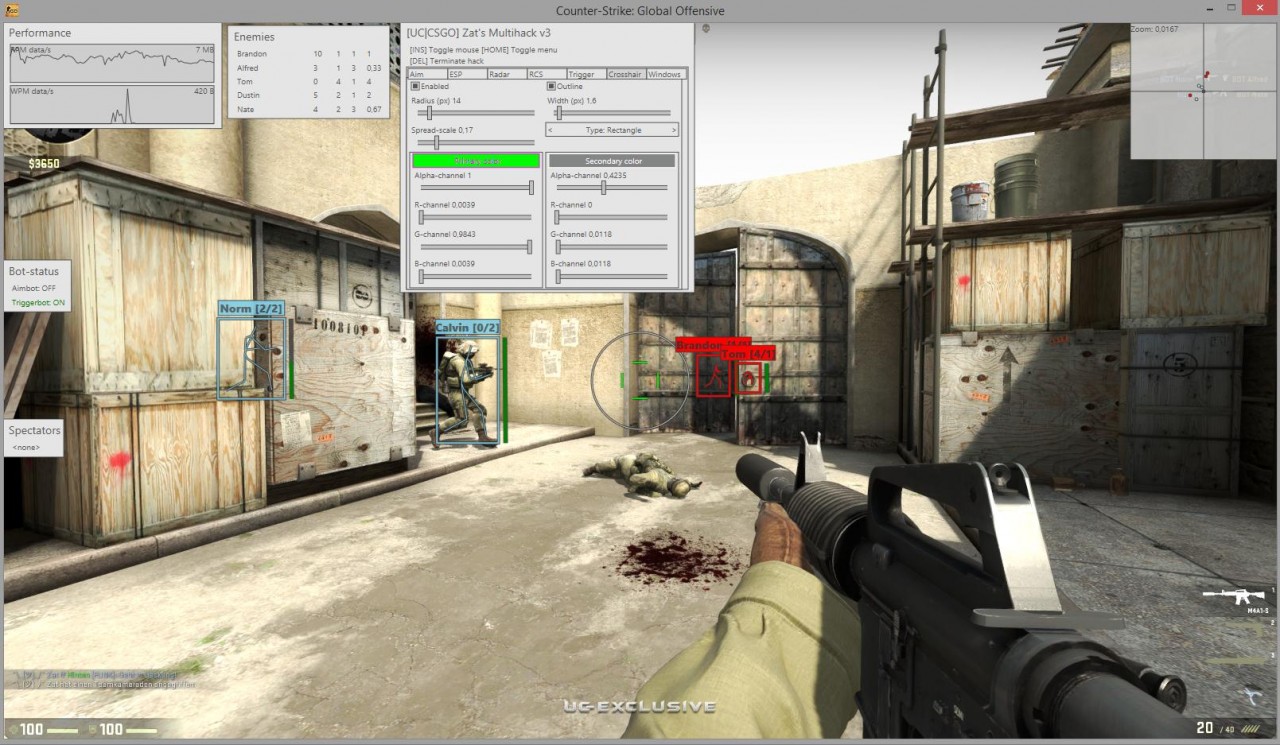Screen dimensions: 1280x745
Task: Click the radar minimap overlay
Action: [1203, 91]
